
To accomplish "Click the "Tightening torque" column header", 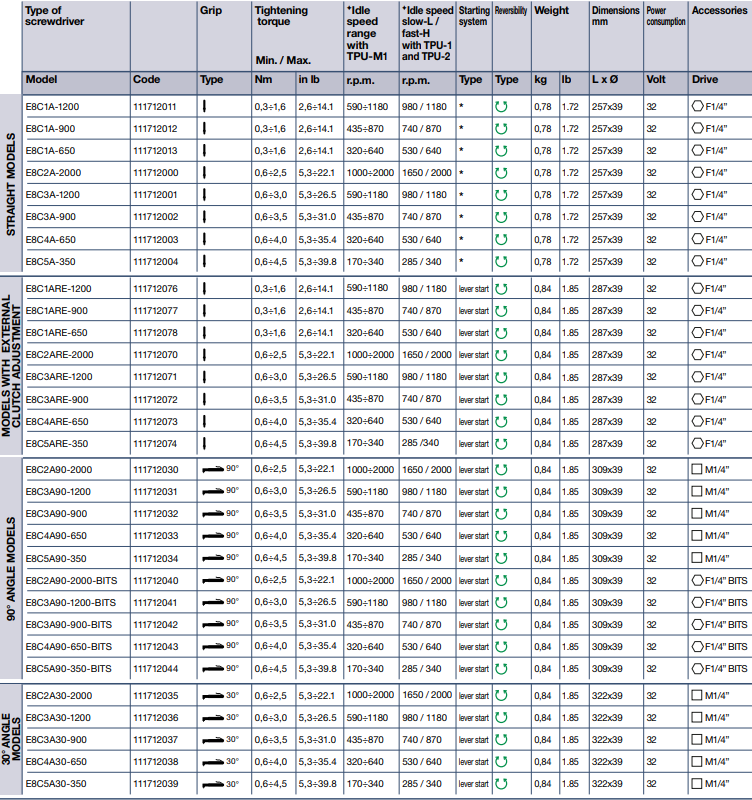I will tap(282, 16).
